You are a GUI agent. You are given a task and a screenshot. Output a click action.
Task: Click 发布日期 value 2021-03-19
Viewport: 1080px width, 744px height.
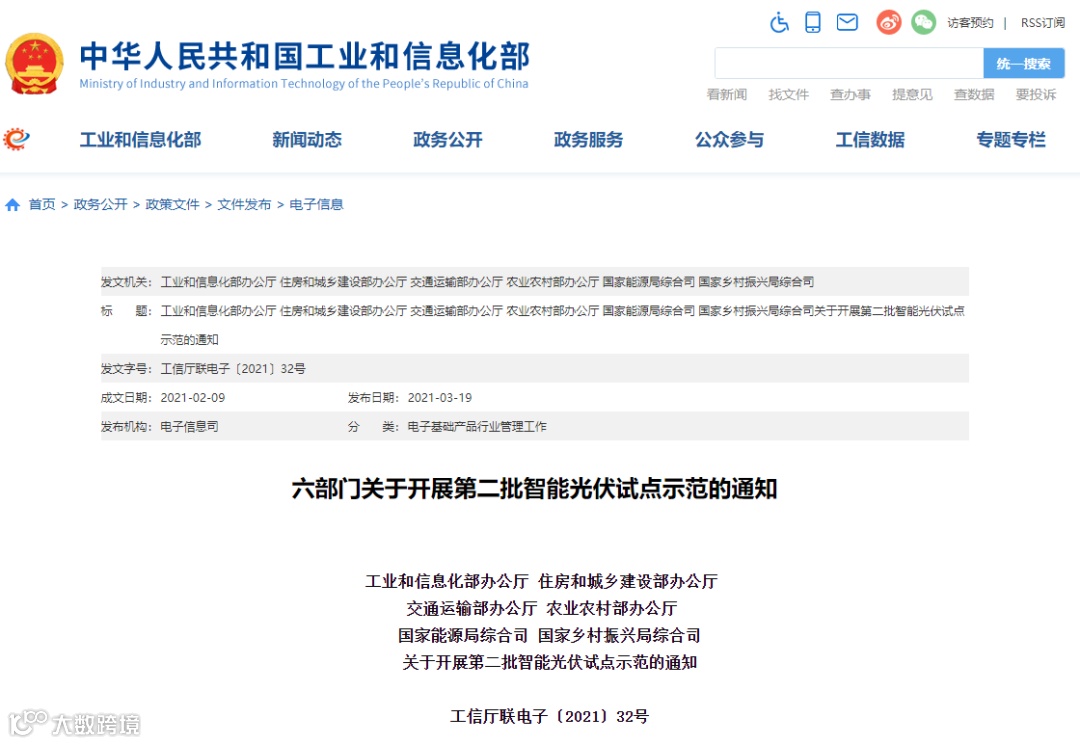coord(439,397)
